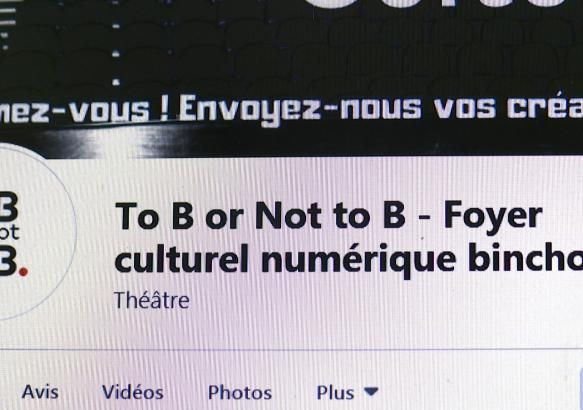Open the Avis tab
This screenshot has height=410, width=583.
click(40, 392)
